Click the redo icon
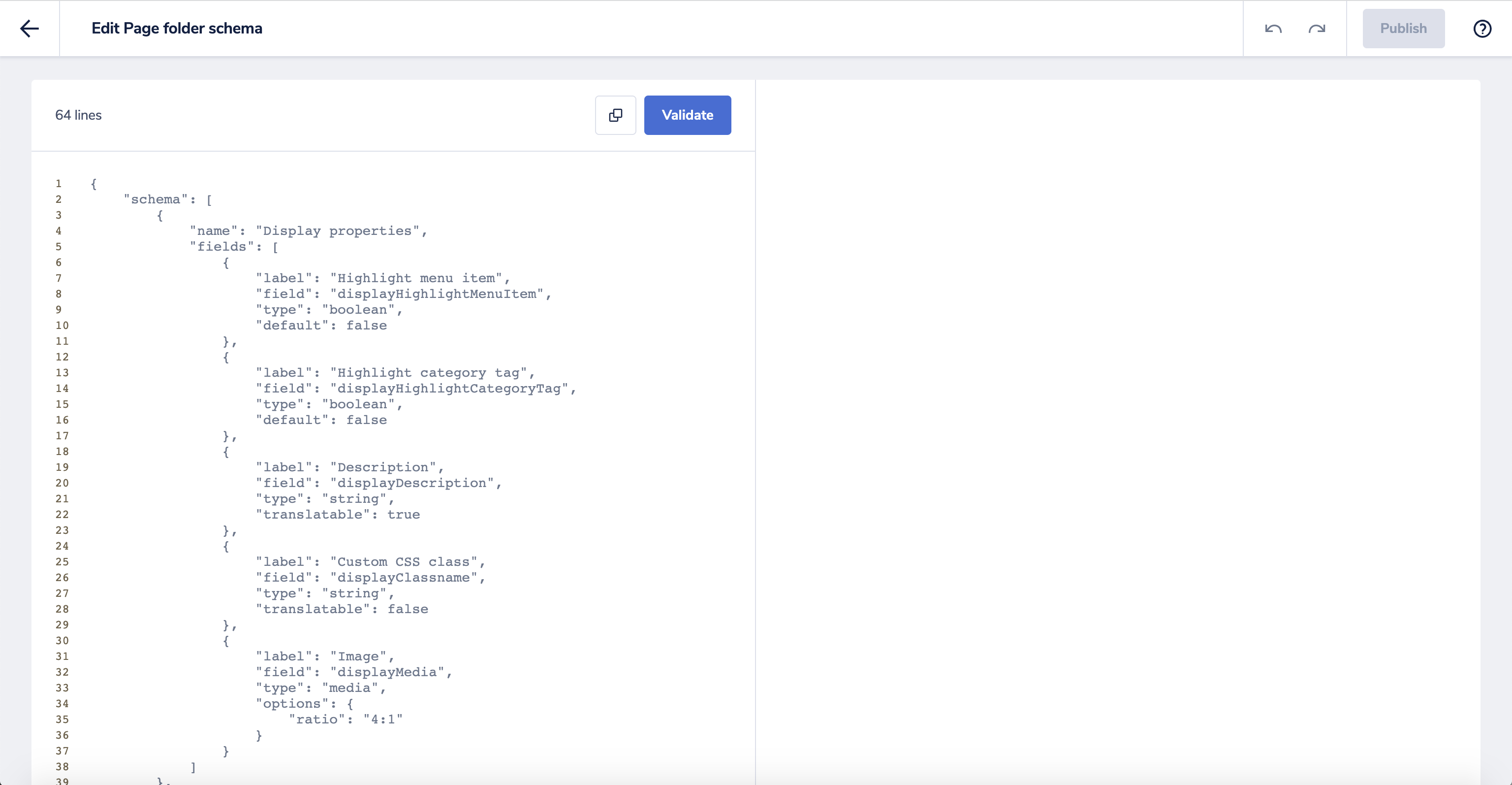 [x=1317, y=28]
